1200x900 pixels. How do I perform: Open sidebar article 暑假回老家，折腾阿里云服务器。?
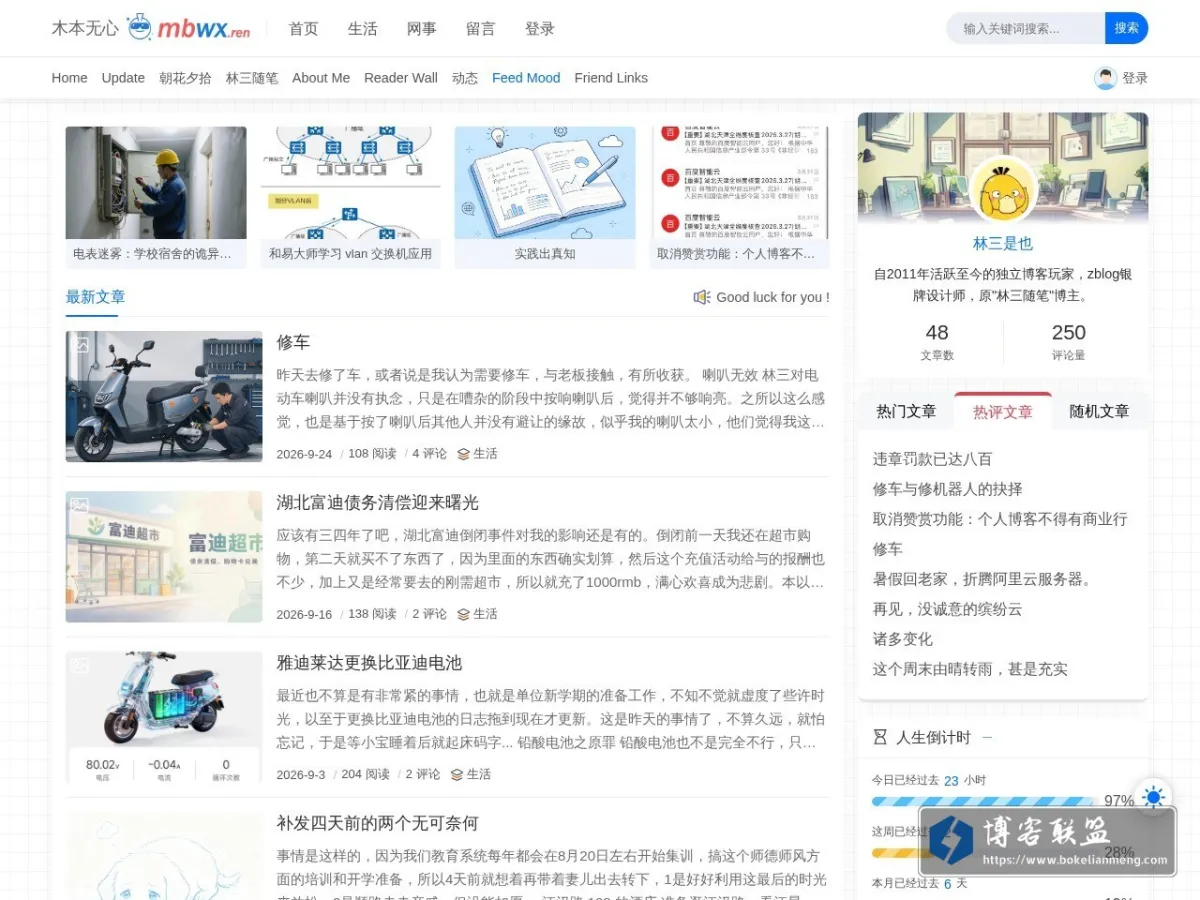pos(985,579)
